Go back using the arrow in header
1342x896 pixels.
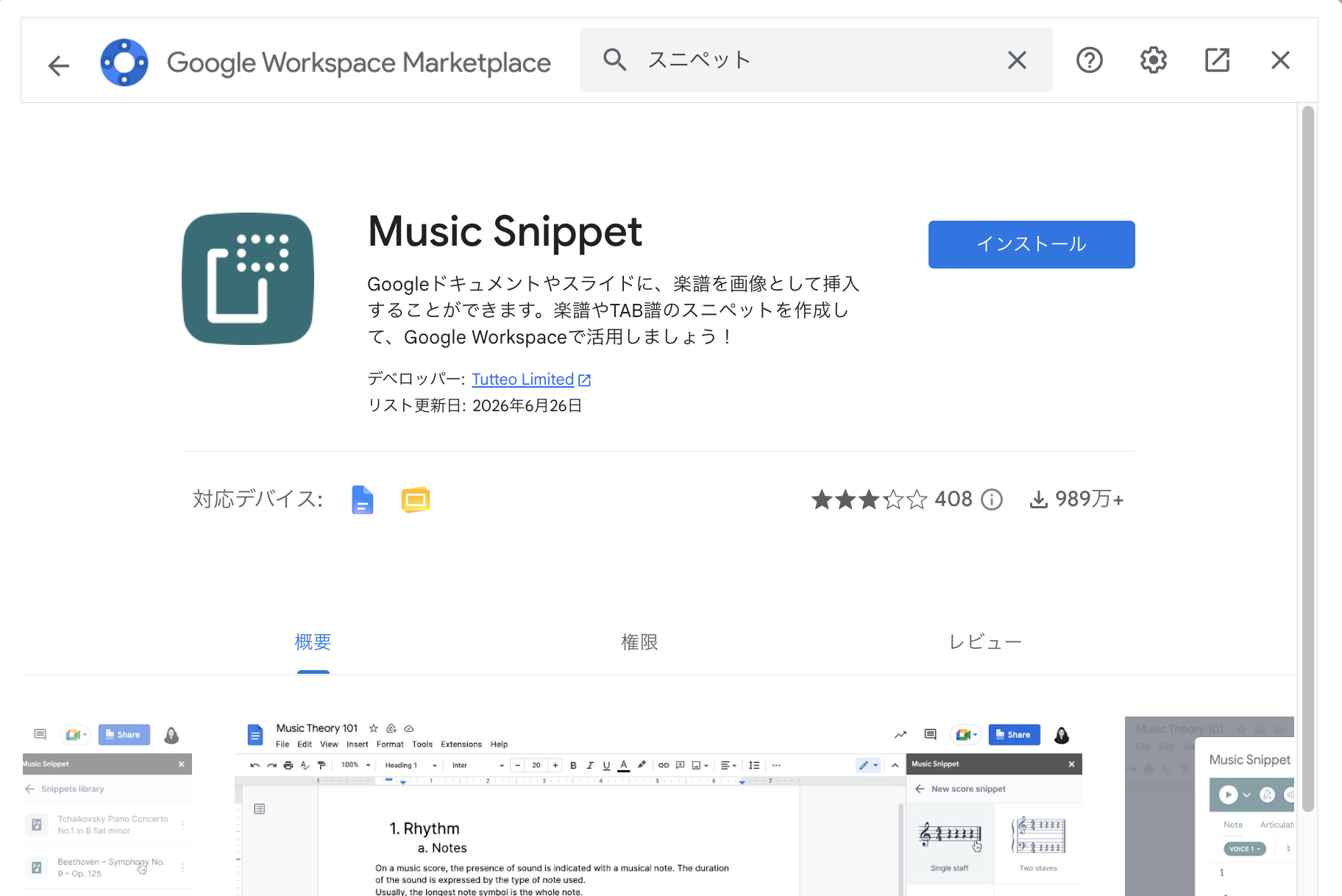point(59,65)
